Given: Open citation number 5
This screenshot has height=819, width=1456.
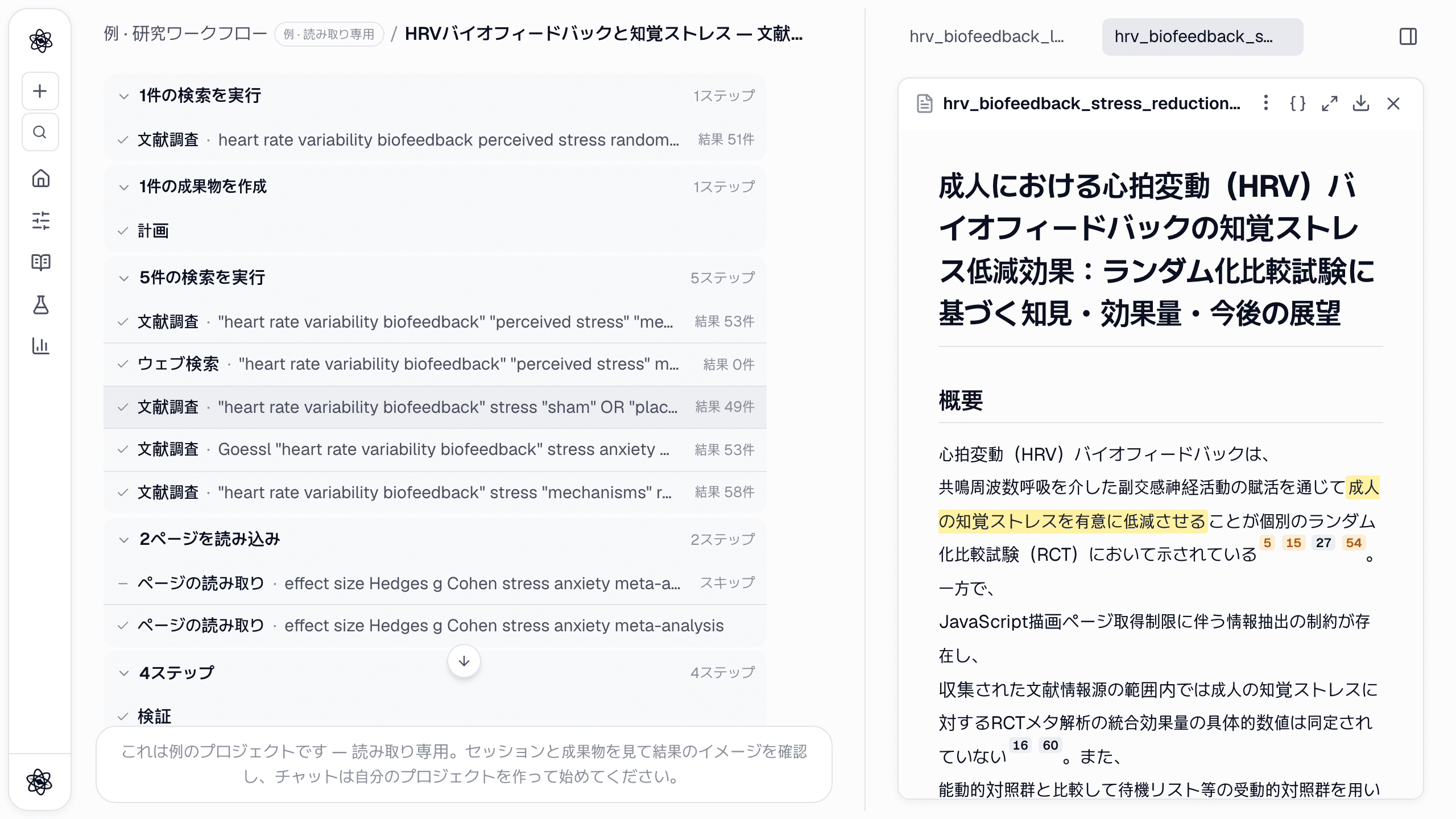Looking at the screenshot, I should coord(1267,543).
